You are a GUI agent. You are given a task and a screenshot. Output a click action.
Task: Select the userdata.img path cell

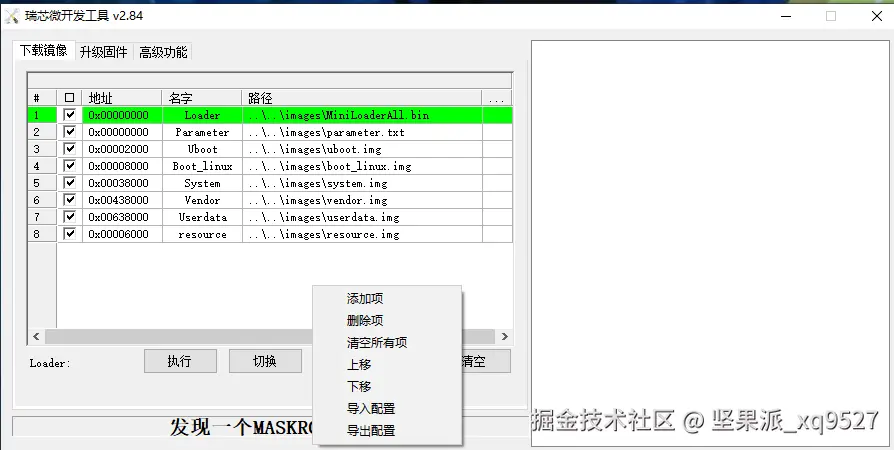[x=362, y=217]
